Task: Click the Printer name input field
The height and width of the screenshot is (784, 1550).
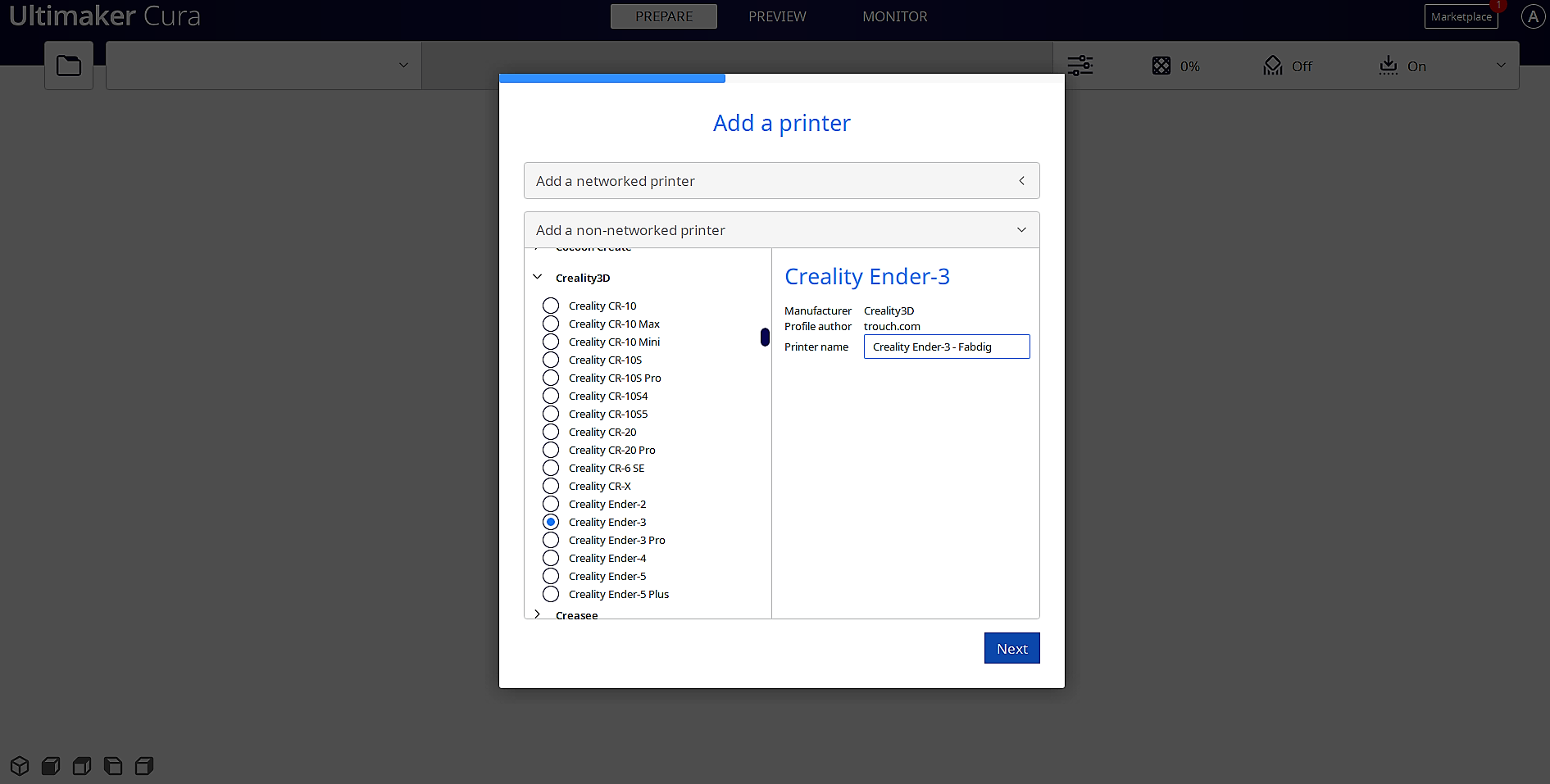Action: coord(947,347)
